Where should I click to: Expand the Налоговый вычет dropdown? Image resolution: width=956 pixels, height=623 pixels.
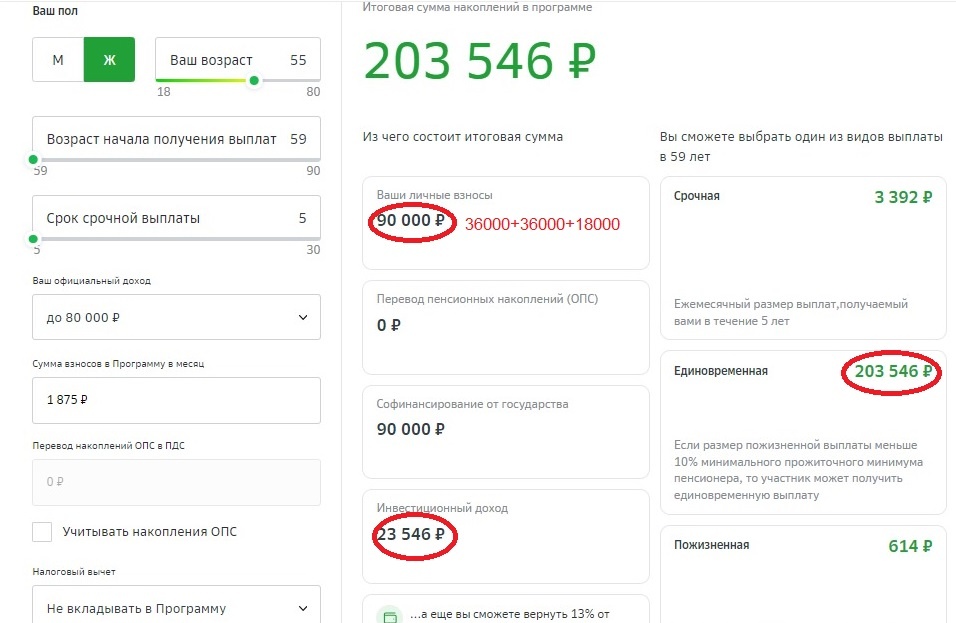click(x=176, y=605)
